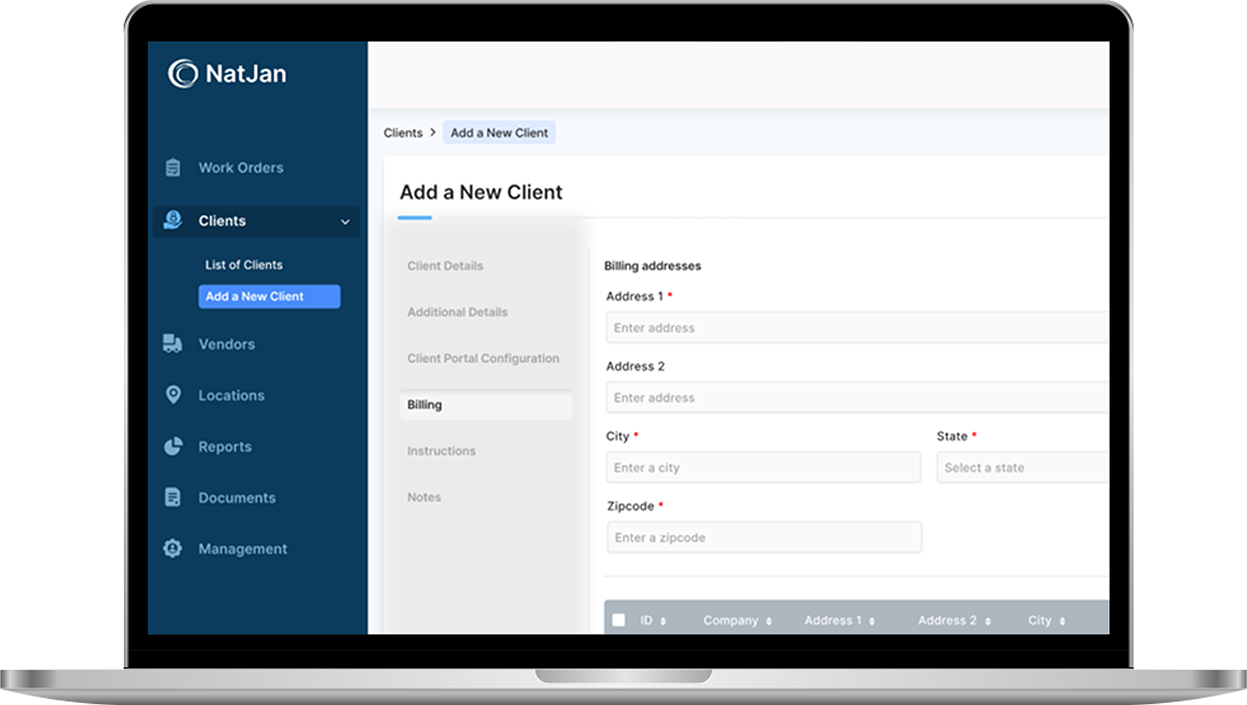Click the Reports pie chart icon

pyautogui.click(x=173, y=447)
